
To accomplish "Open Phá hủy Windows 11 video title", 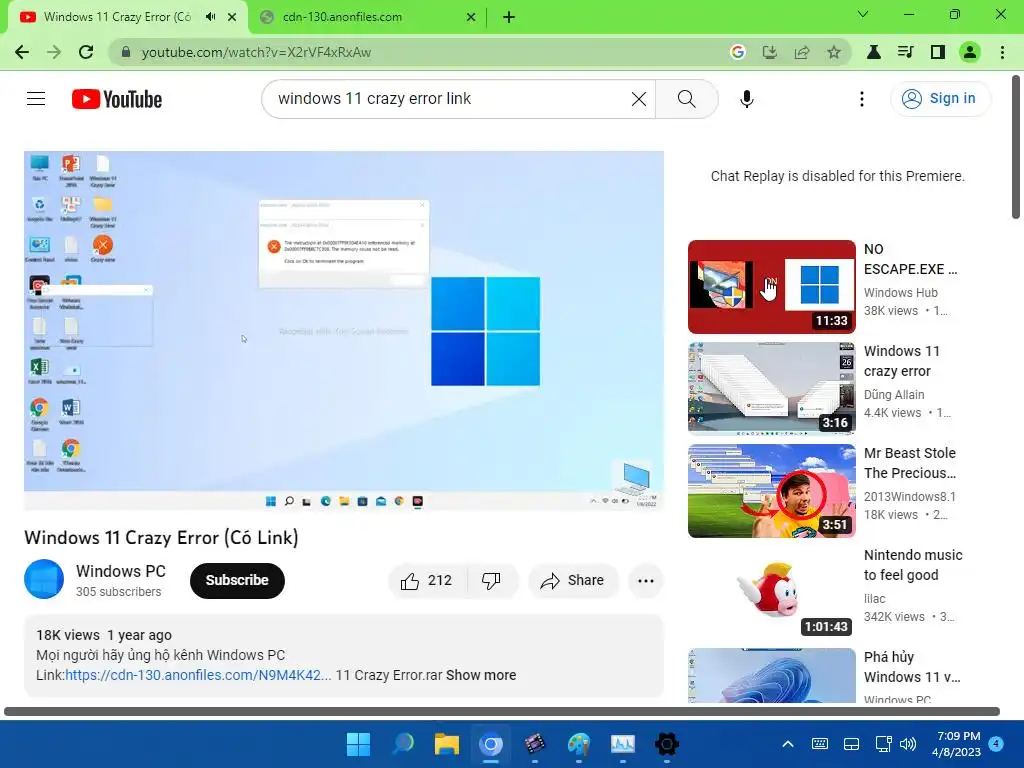I will click(912, 667).
